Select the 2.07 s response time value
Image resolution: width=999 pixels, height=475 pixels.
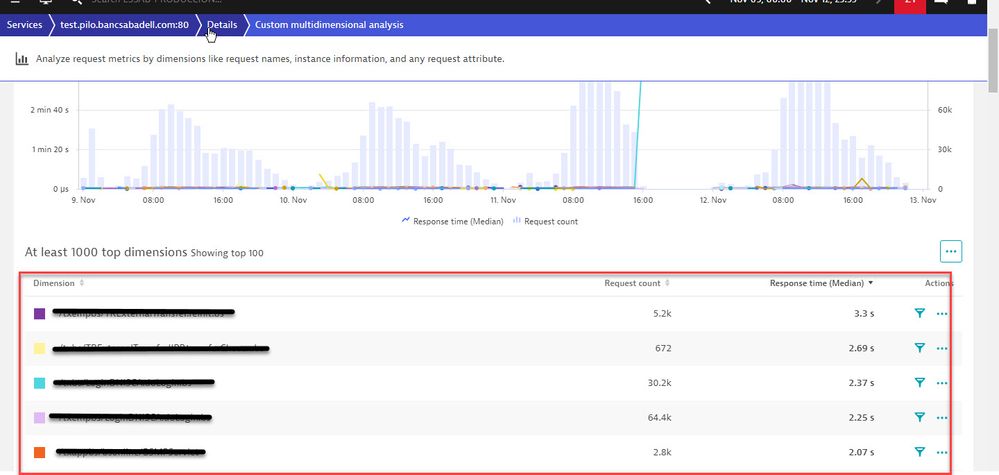click(861, 452)
